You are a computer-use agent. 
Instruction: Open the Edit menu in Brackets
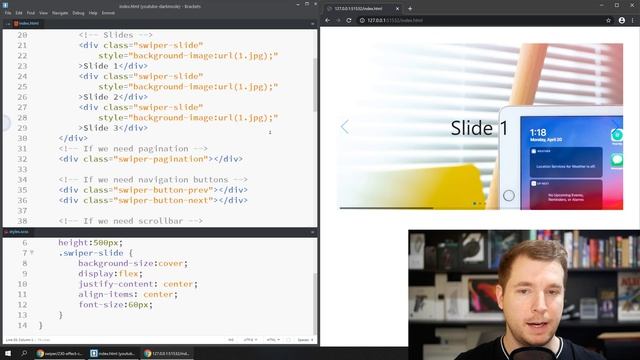point(19,13)
